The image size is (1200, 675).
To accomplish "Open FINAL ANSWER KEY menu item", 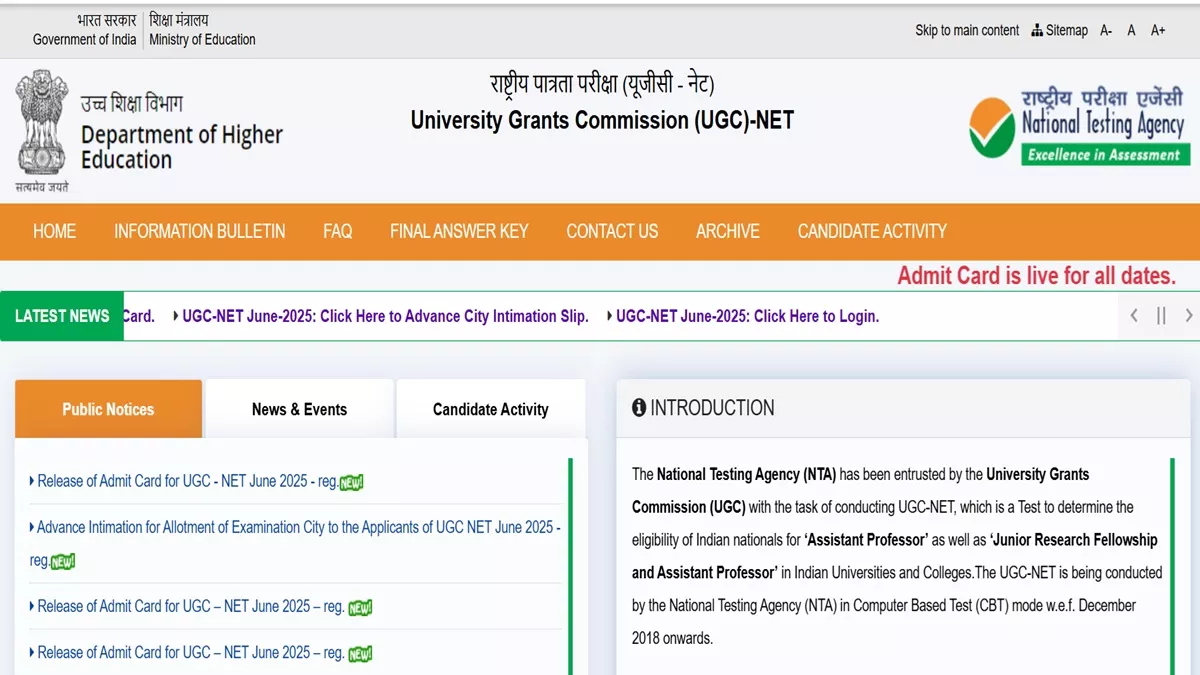I will click(459, 231).
